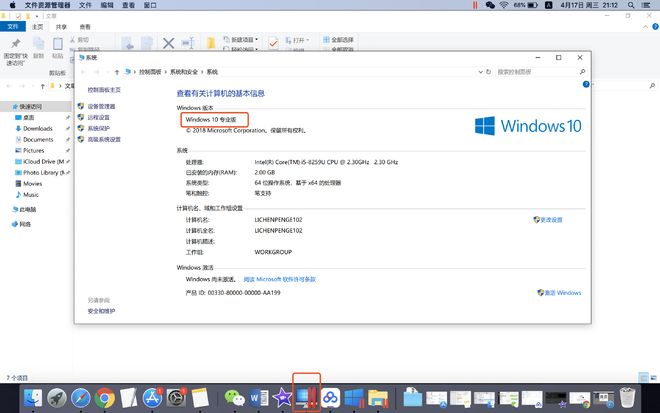Switch to the 共享 ribbon tab in Explorer
This screenshot has height=413, width=660.
point(61,27)
